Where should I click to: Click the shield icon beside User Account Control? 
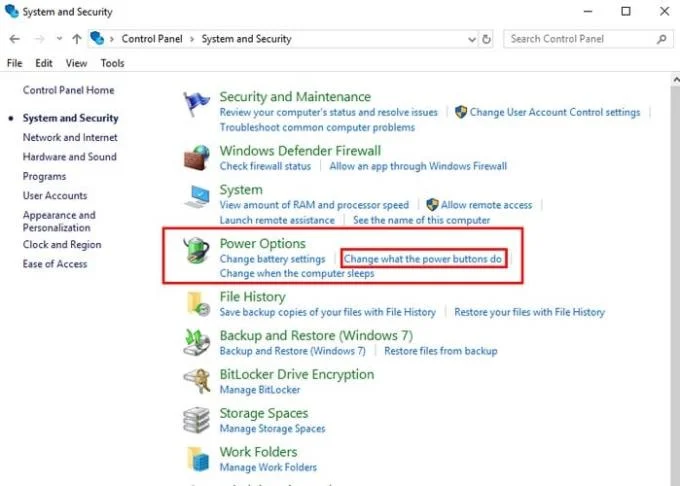pyautogui.click(x=461, y=112)
